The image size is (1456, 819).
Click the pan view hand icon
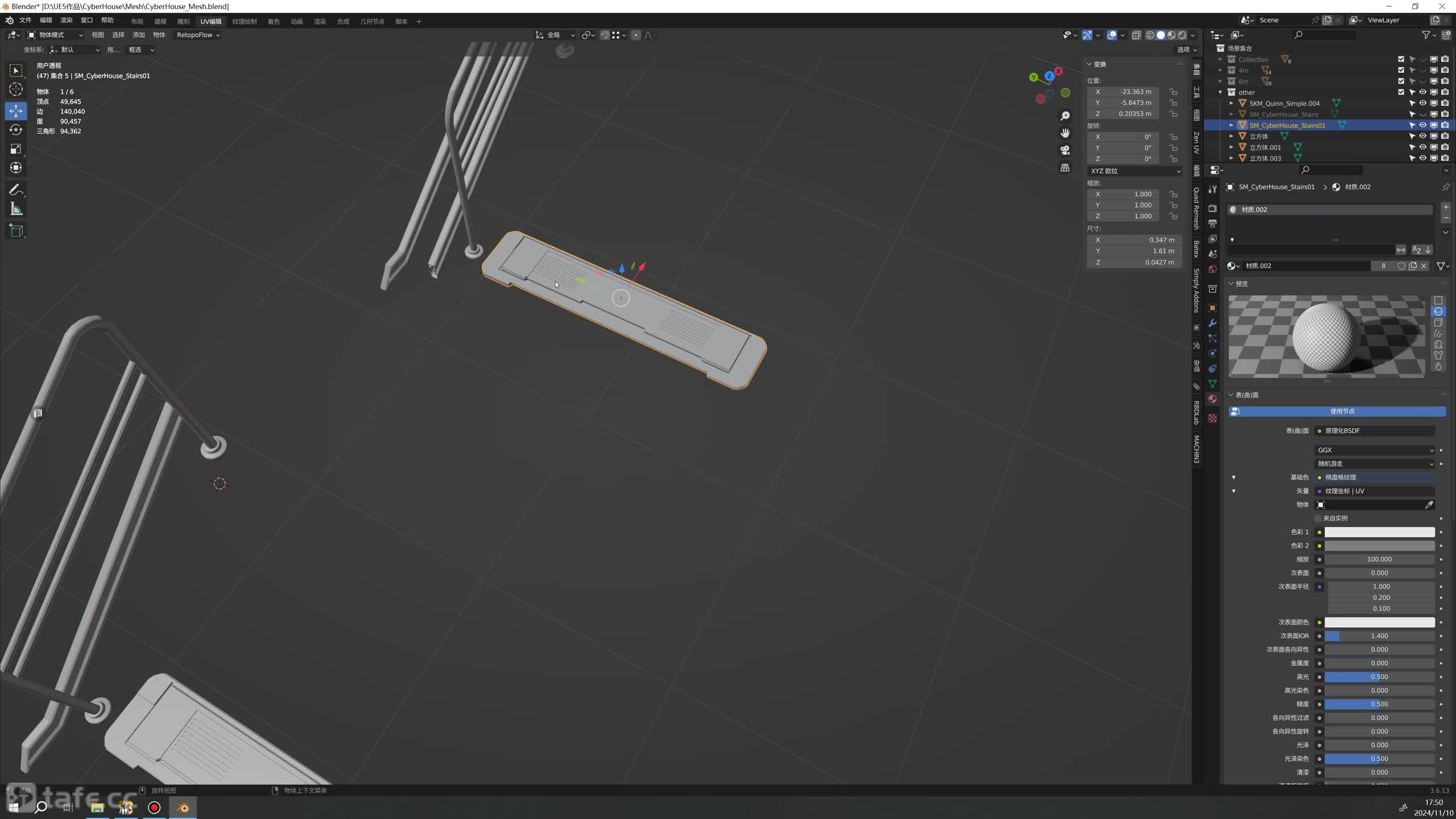coord(1065,133)
